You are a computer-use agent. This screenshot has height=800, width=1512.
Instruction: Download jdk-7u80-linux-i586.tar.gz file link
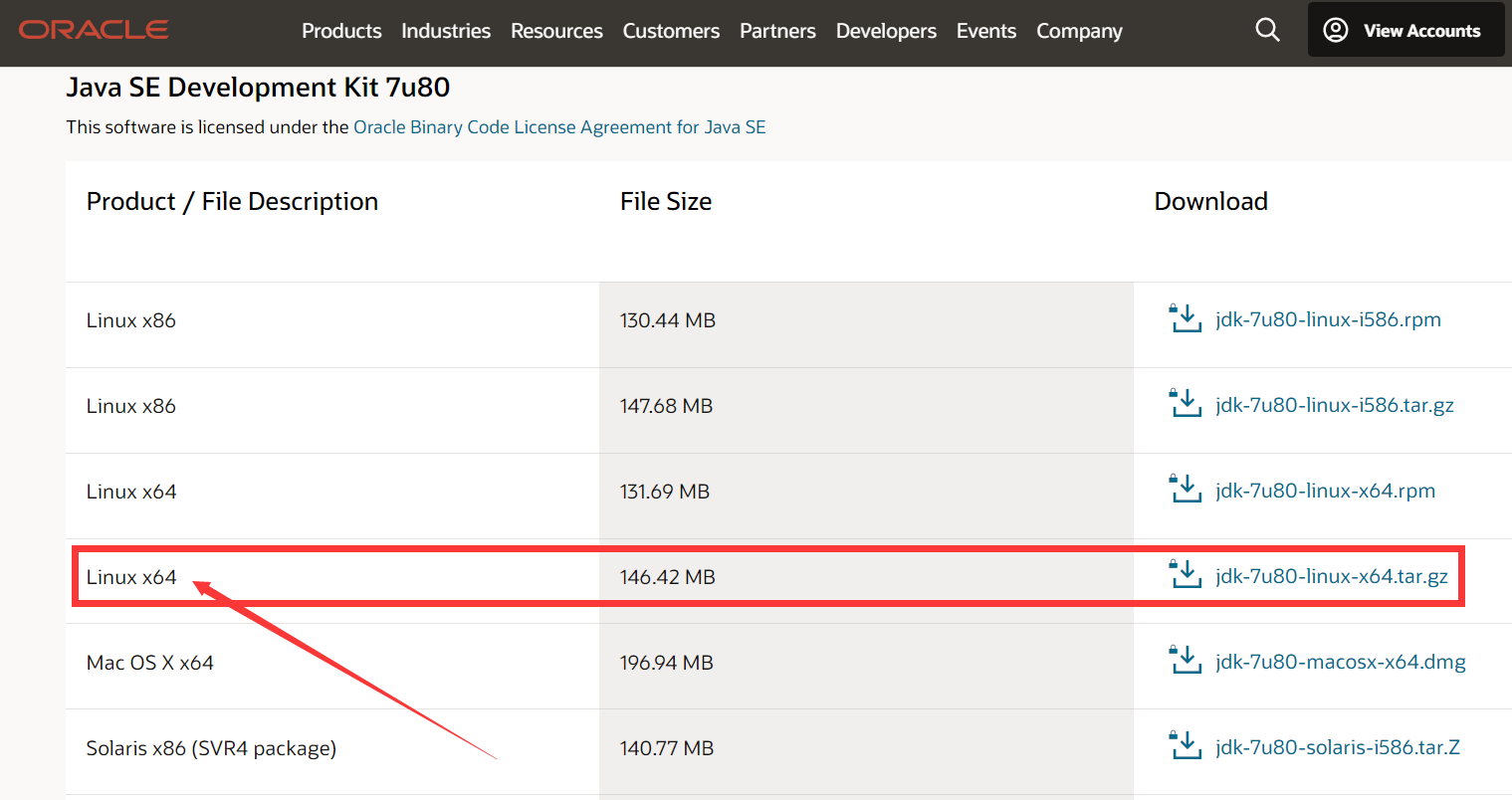click(x=1335, y=405)
